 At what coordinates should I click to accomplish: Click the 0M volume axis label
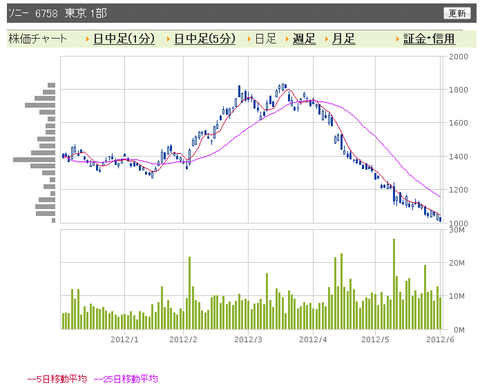(x=459, y=330)
